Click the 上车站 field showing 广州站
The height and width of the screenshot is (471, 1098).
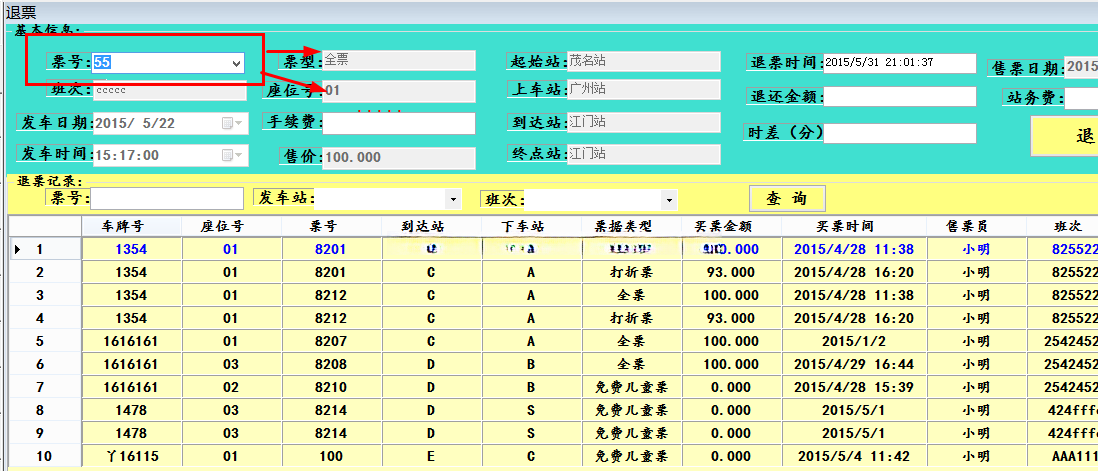[x=644, y=90]
